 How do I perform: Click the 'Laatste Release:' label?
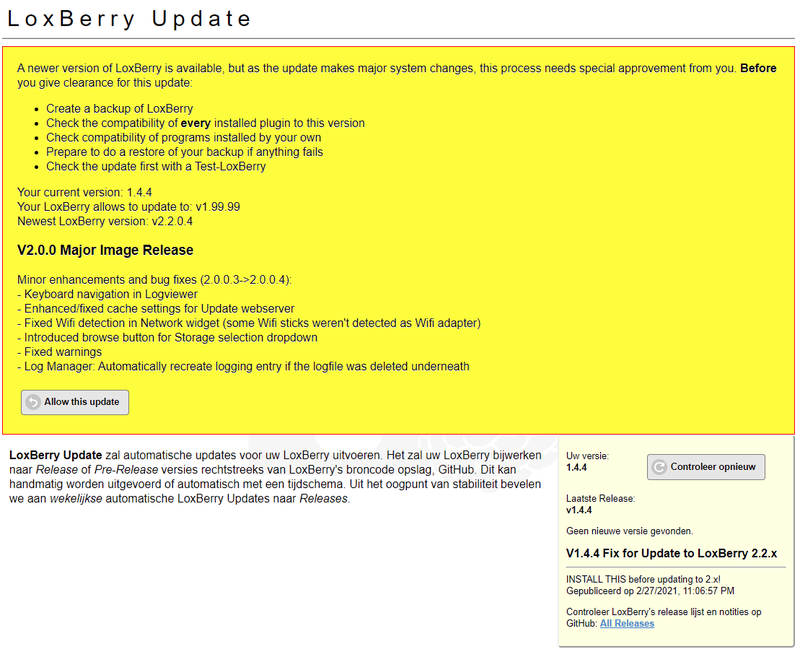(x=601, y=498)
